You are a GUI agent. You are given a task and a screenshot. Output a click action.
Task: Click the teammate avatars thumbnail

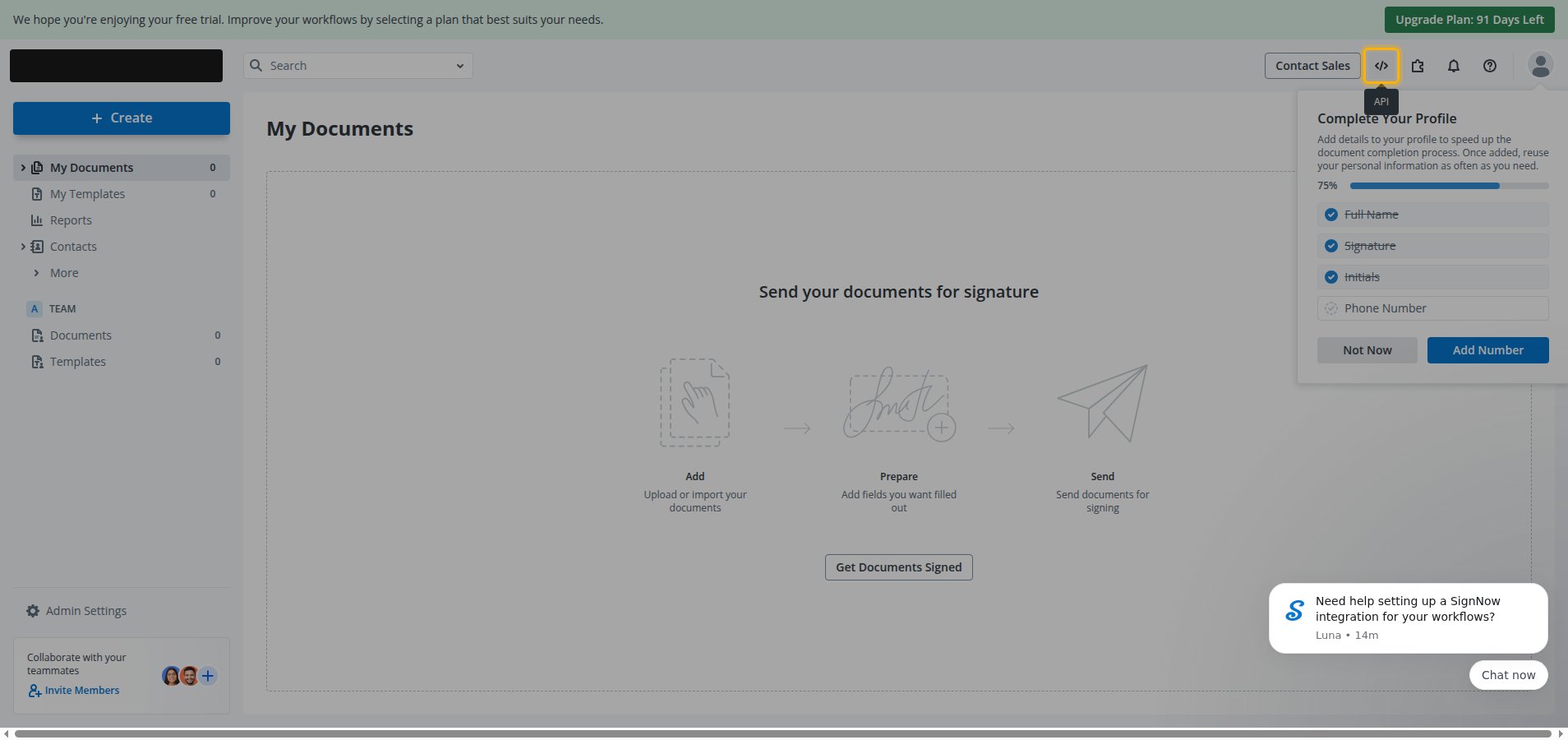click(x=180, y=676)
